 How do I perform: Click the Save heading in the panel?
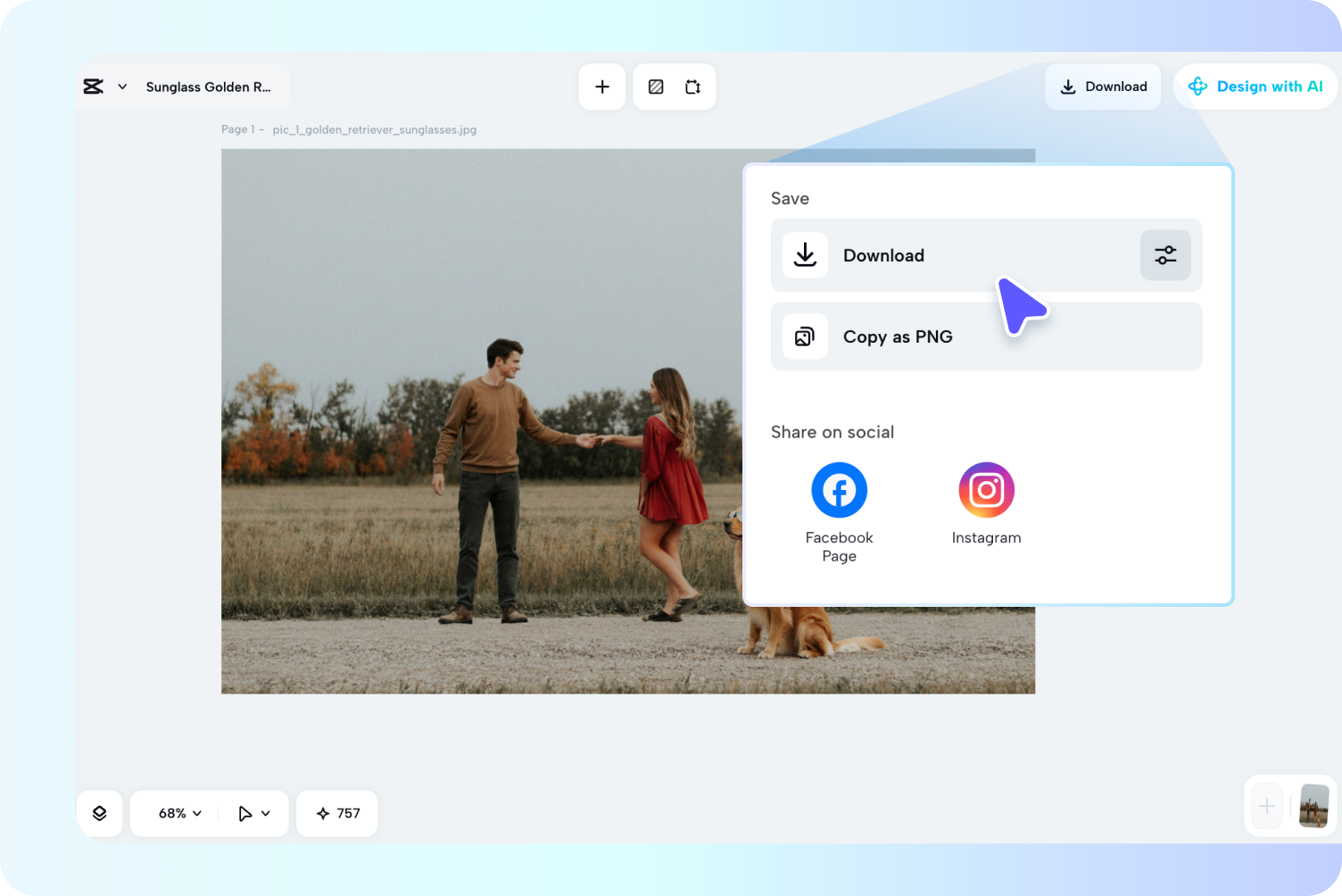click(790, 198)
